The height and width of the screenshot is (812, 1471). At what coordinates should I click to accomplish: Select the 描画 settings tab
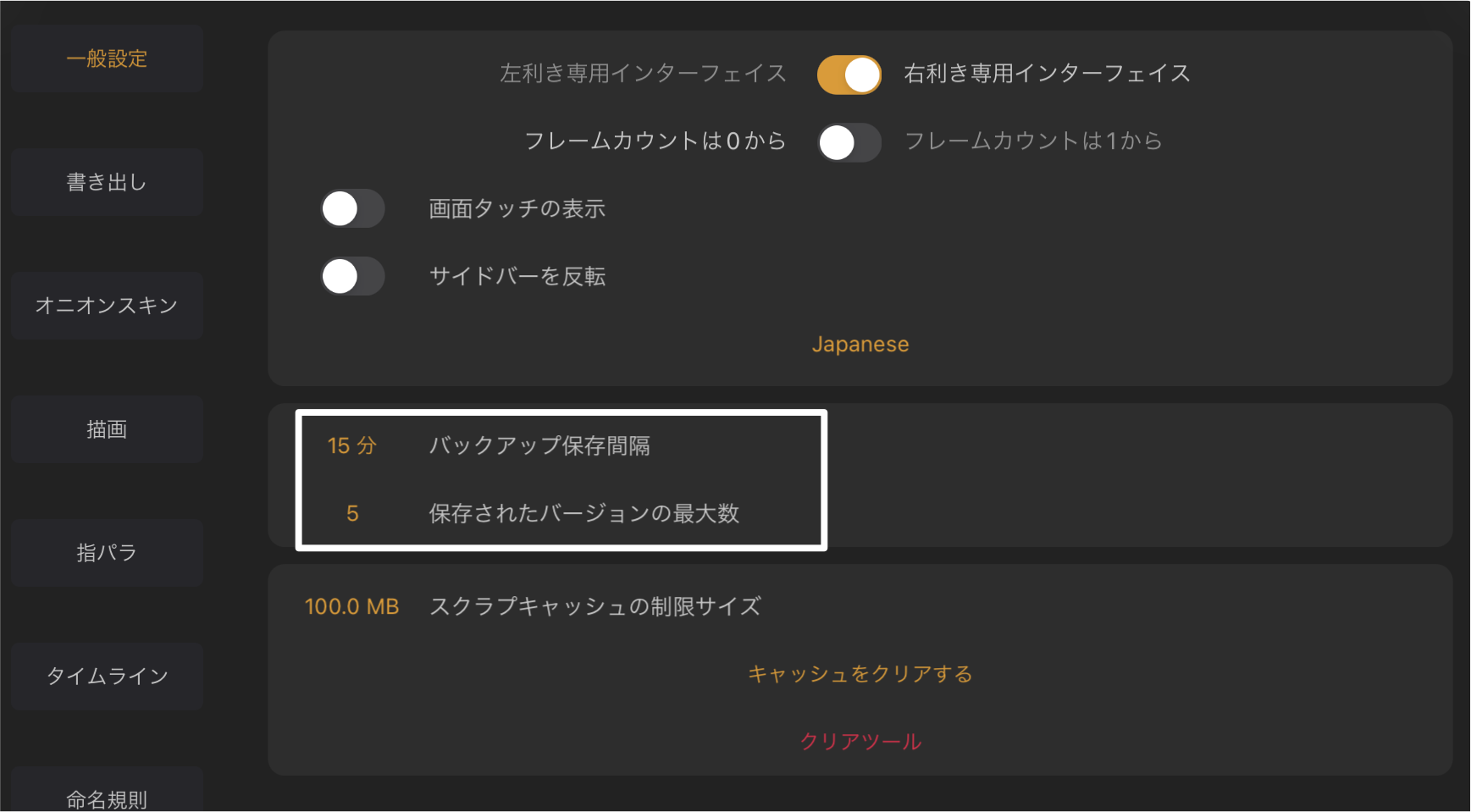coord(107,429)
